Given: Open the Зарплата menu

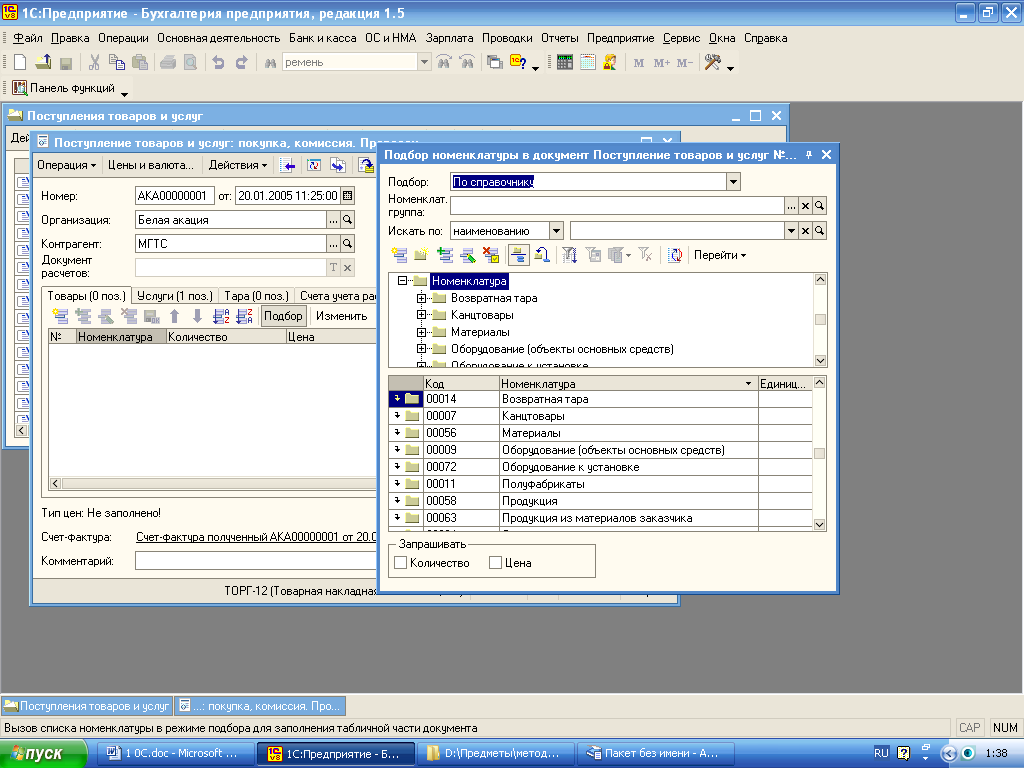Looking at the screenshot, I should [x=449, y=38].
